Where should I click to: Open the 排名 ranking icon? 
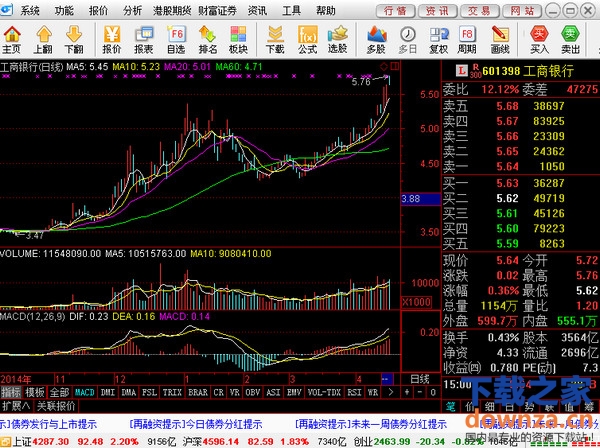coord(207,40)
